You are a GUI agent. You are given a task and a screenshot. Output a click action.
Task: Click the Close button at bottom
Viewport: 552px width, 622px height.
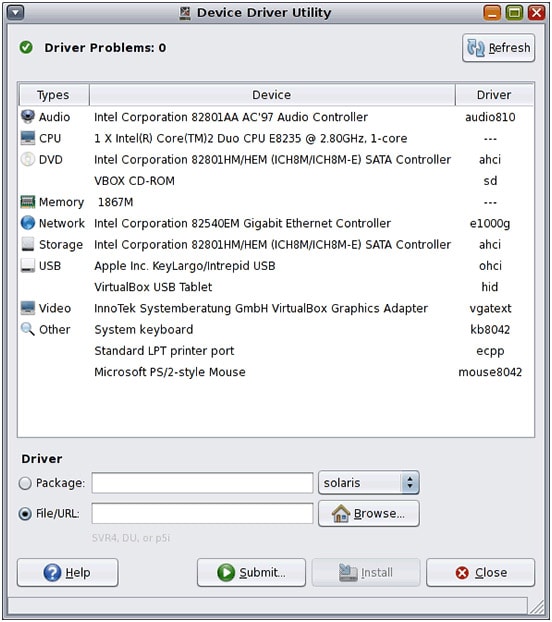click(x=481, y=572)
